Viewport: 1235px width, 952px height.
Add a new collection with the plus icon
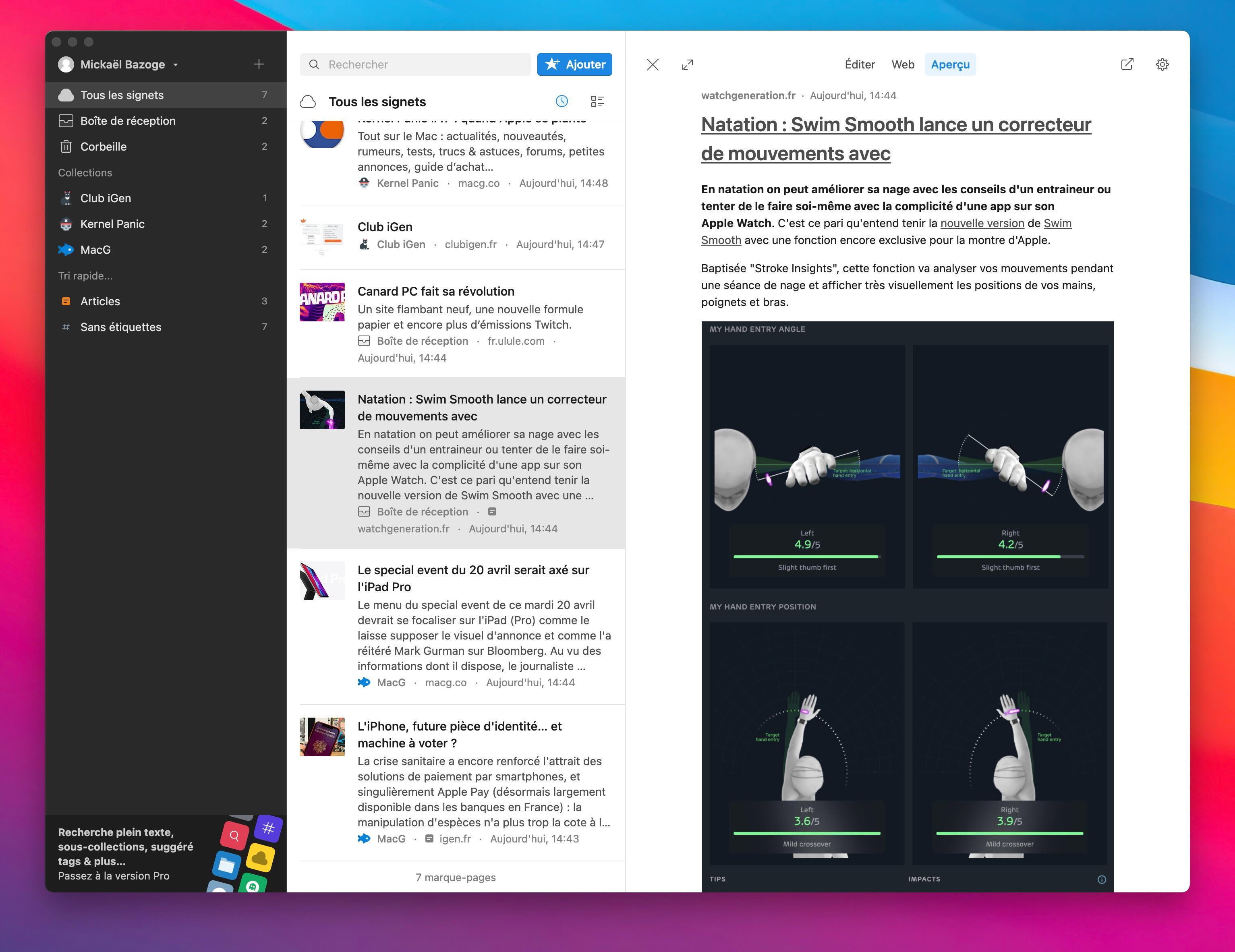[259, 64]
